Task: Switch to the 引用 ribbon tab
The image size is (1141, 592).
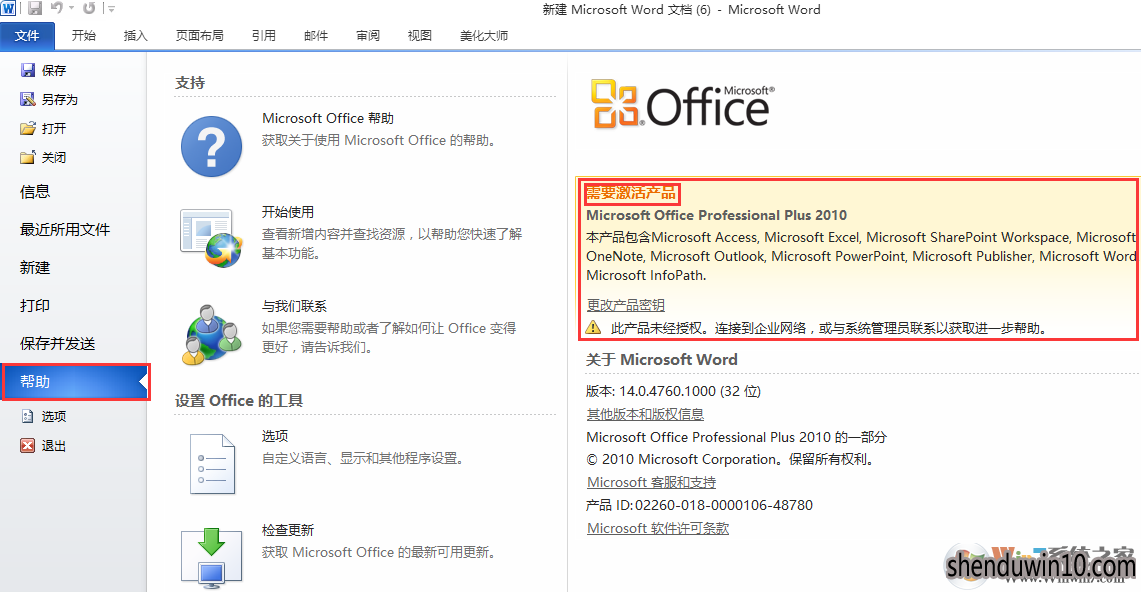Action: pyautogui.click(x=263, y=36)
